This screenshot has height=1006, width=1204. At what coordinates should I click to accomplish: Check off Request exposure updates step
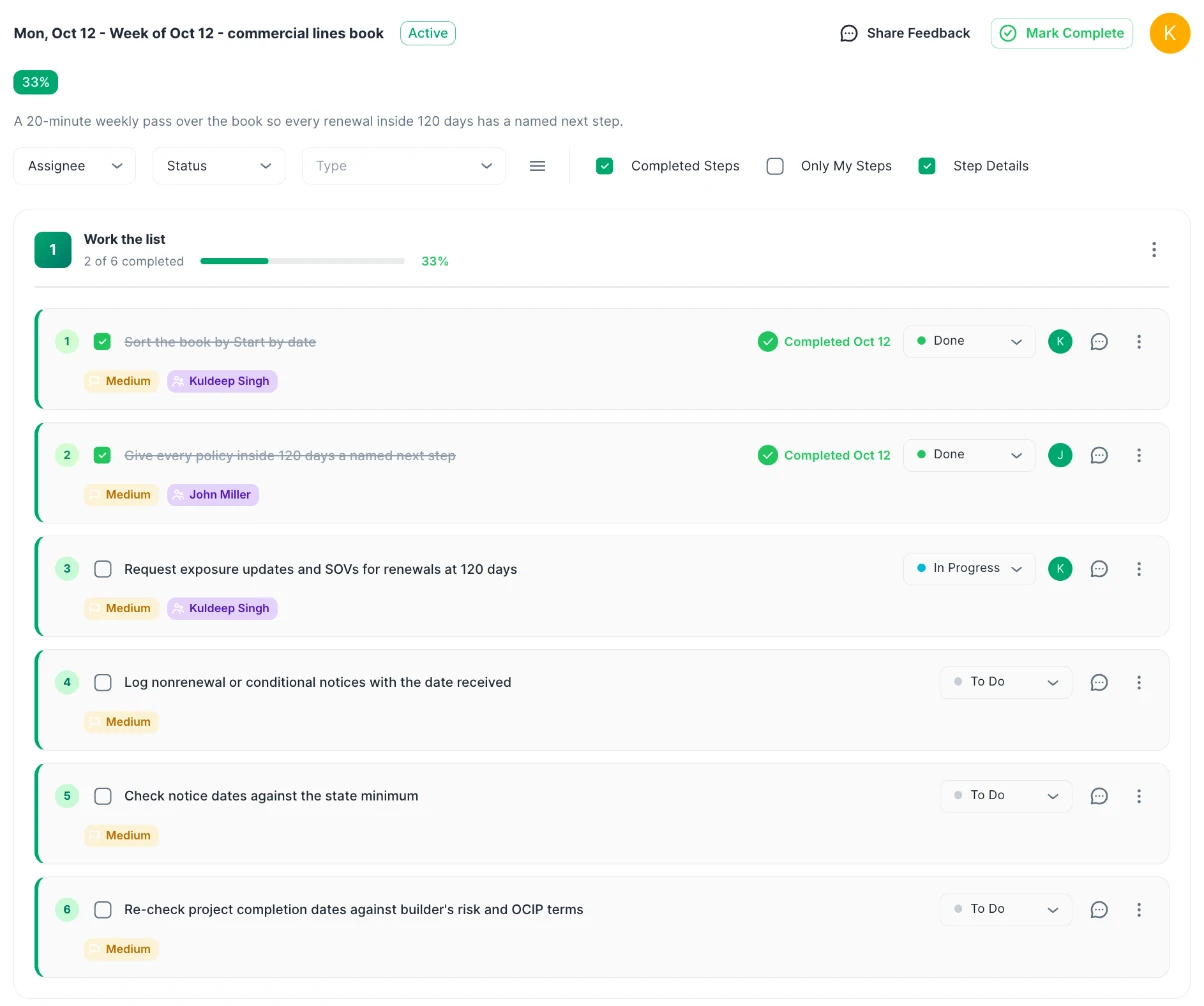(x=102, y=569)
